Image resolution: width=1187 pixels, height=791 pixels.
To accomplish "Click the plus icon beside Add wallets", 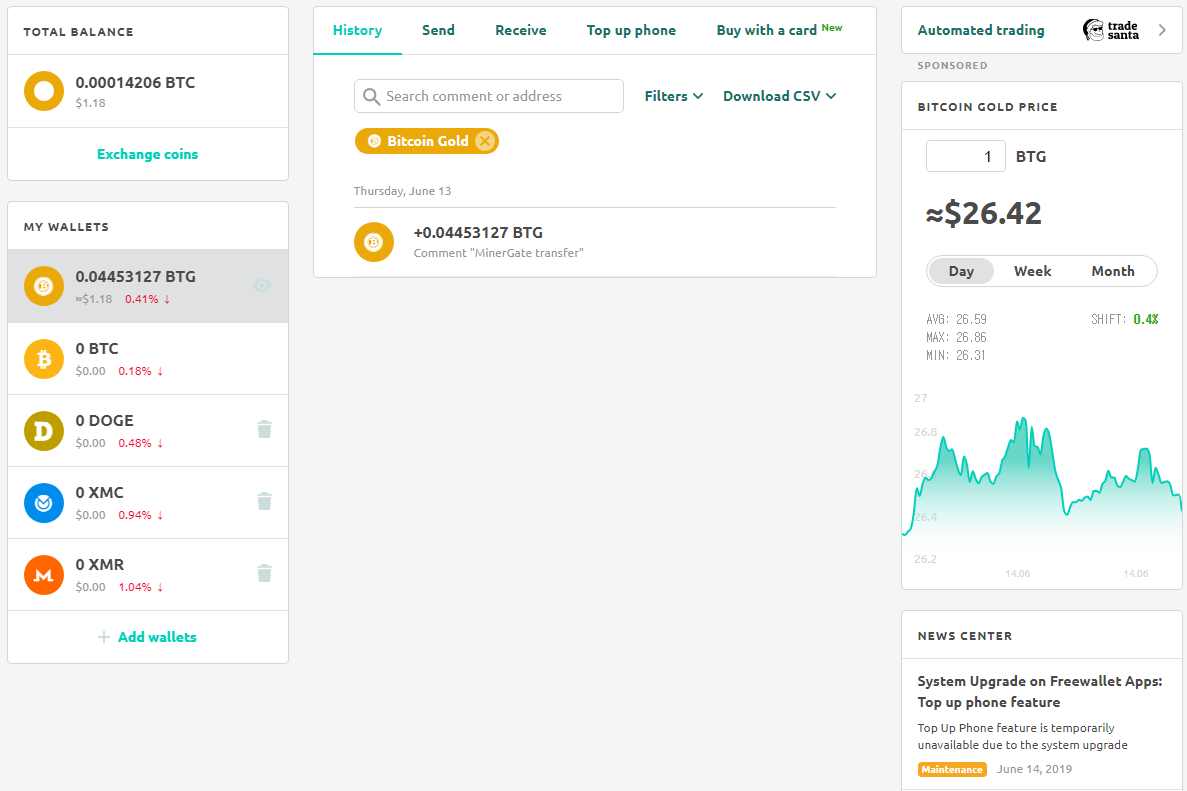I will coord(104,637).
